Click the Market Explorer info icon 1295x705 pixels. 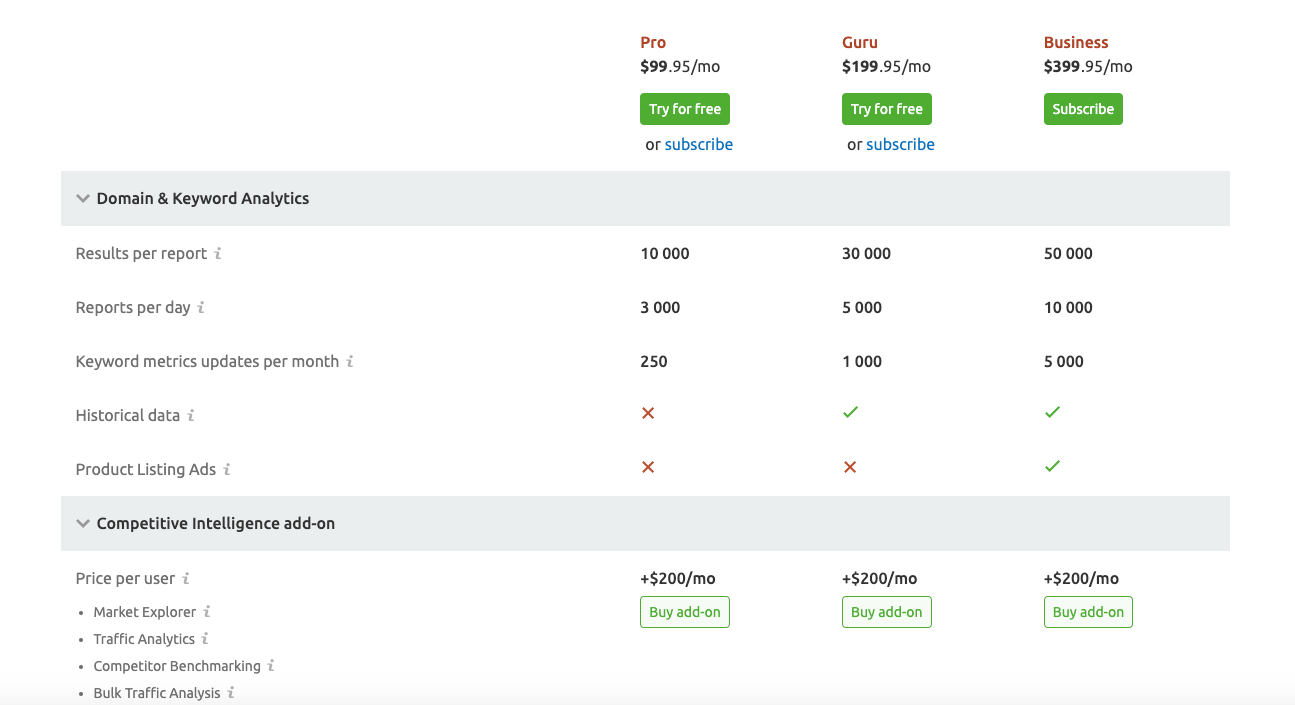(206, 612)
